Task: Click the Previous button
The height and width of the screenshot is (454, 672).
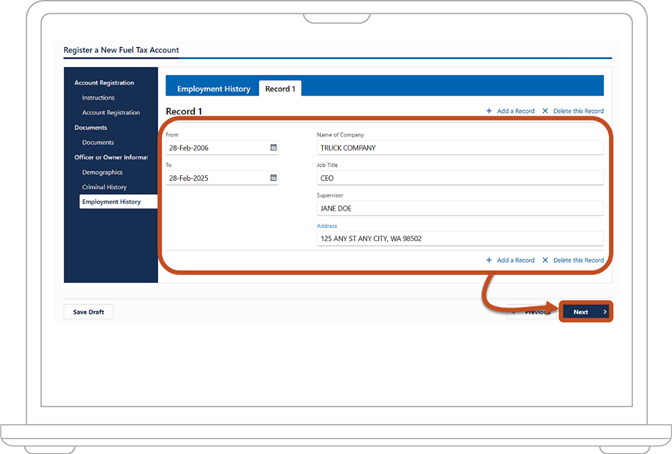Action: (x=531, y=312)
